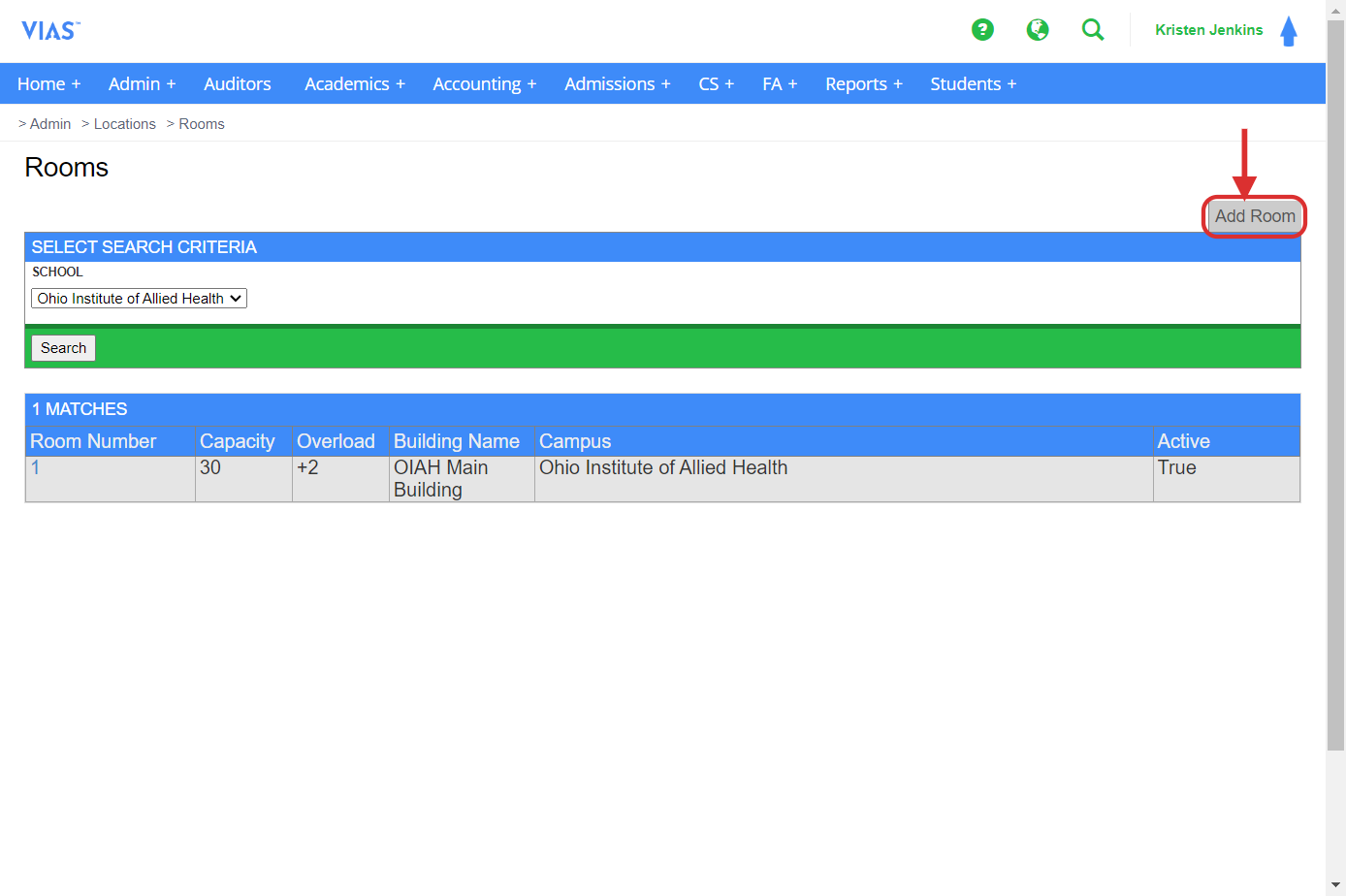Open room number 1 link
1346x896 pixels.
tap(36, 467)
